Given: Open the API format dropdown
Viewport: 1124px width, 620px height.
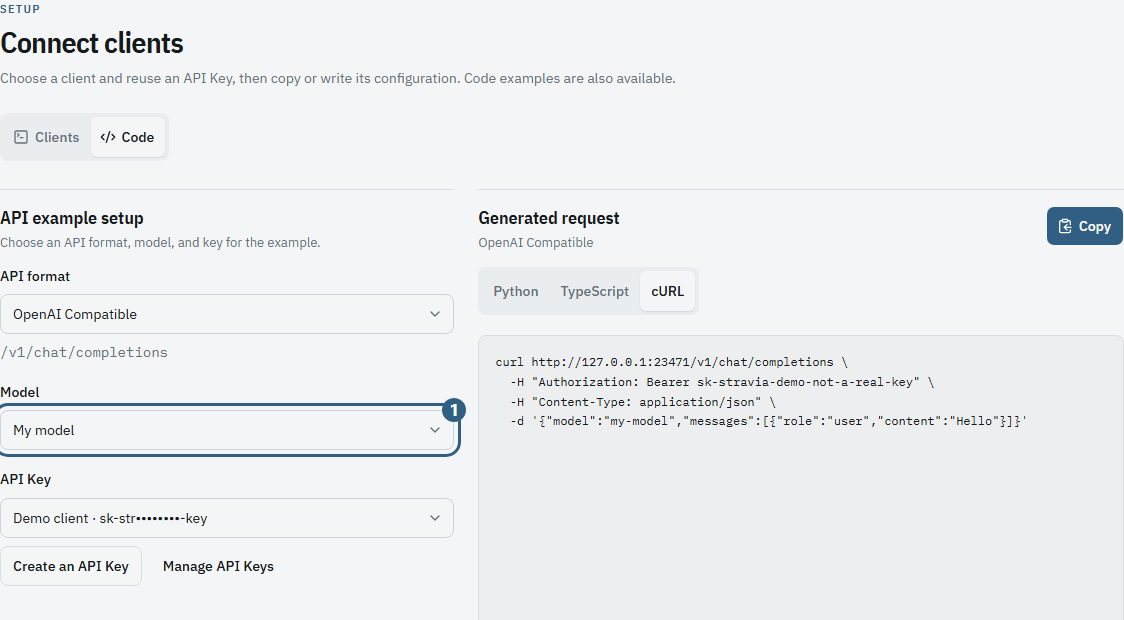Looking at the screenshot, I should 227,314.
